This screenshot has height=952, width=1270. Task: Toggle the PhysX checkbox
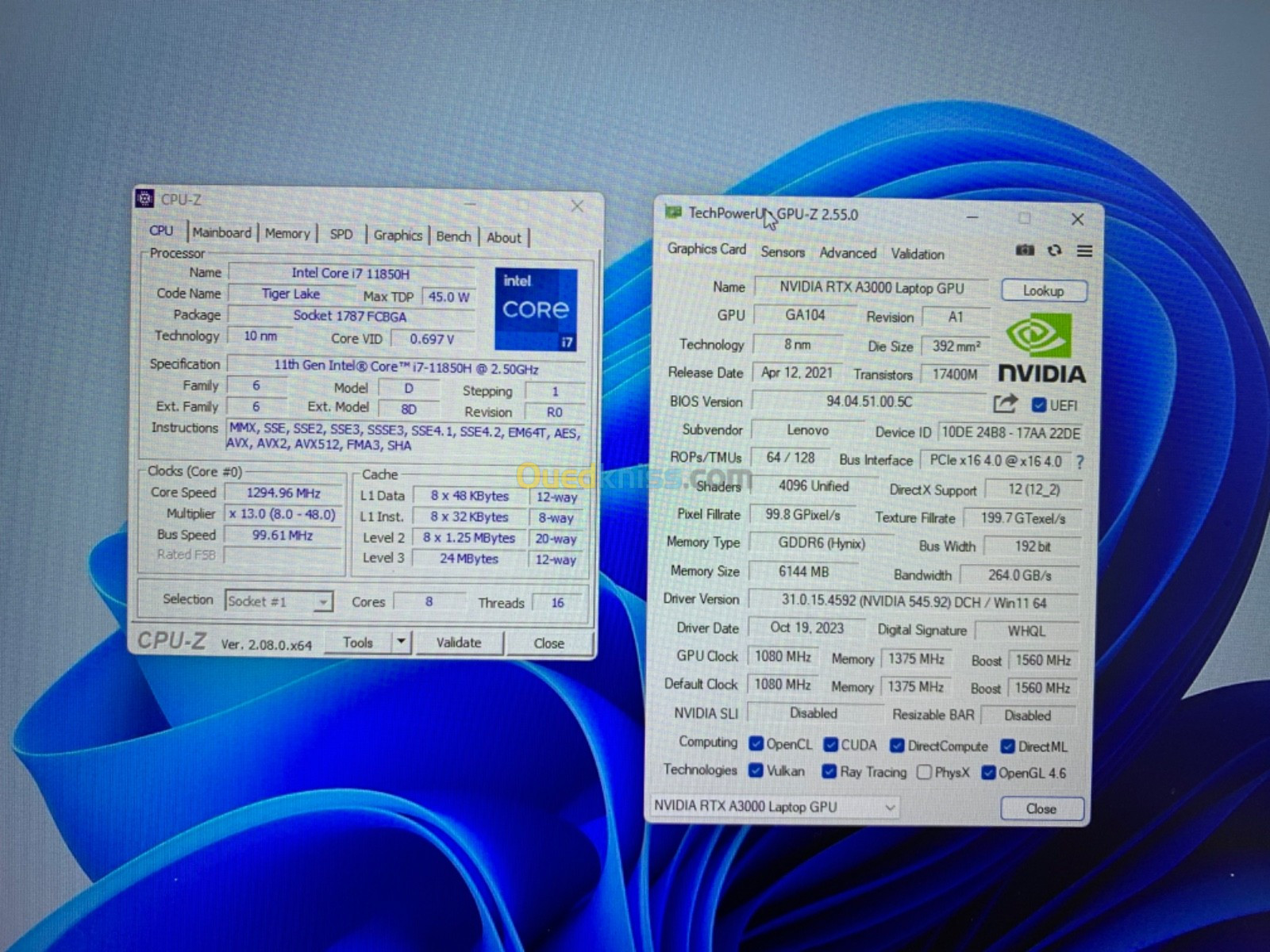[924, 772]
